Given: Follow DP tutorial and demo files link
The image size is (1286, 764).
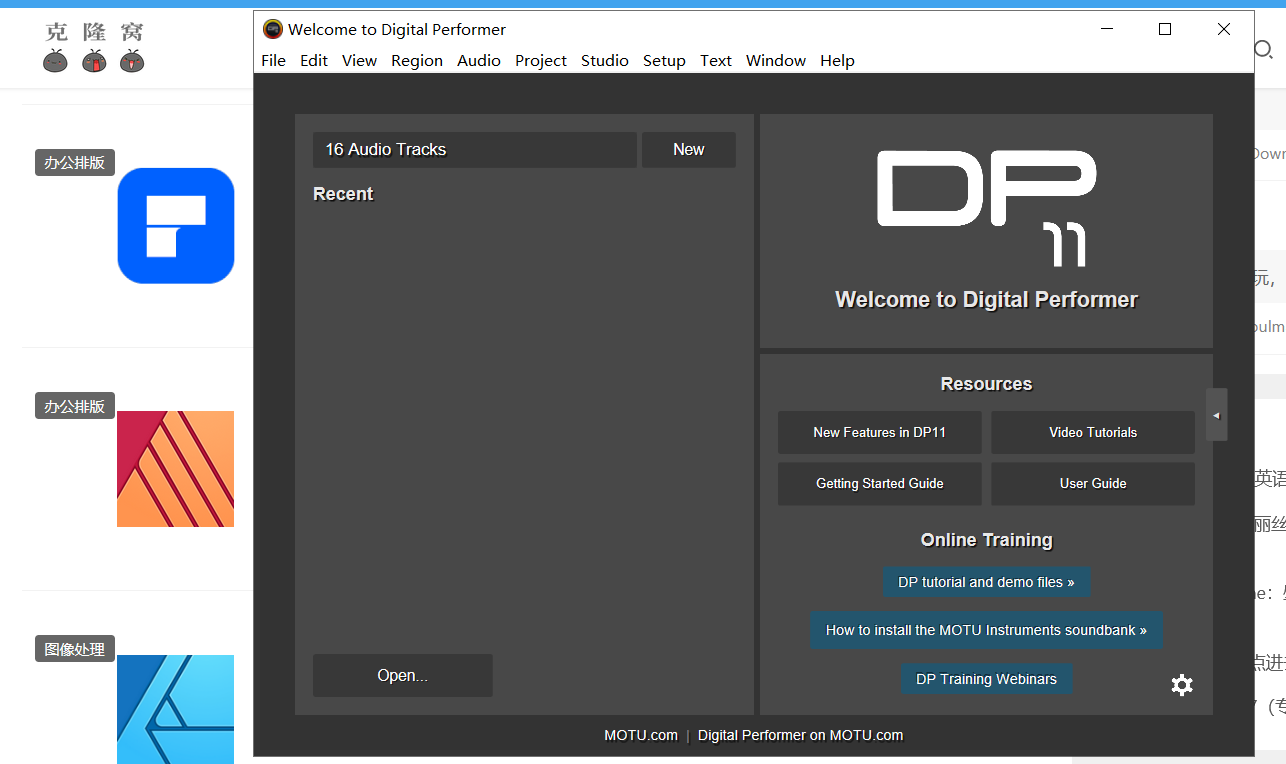Looking at the screenshot, I should click(986, 582).
